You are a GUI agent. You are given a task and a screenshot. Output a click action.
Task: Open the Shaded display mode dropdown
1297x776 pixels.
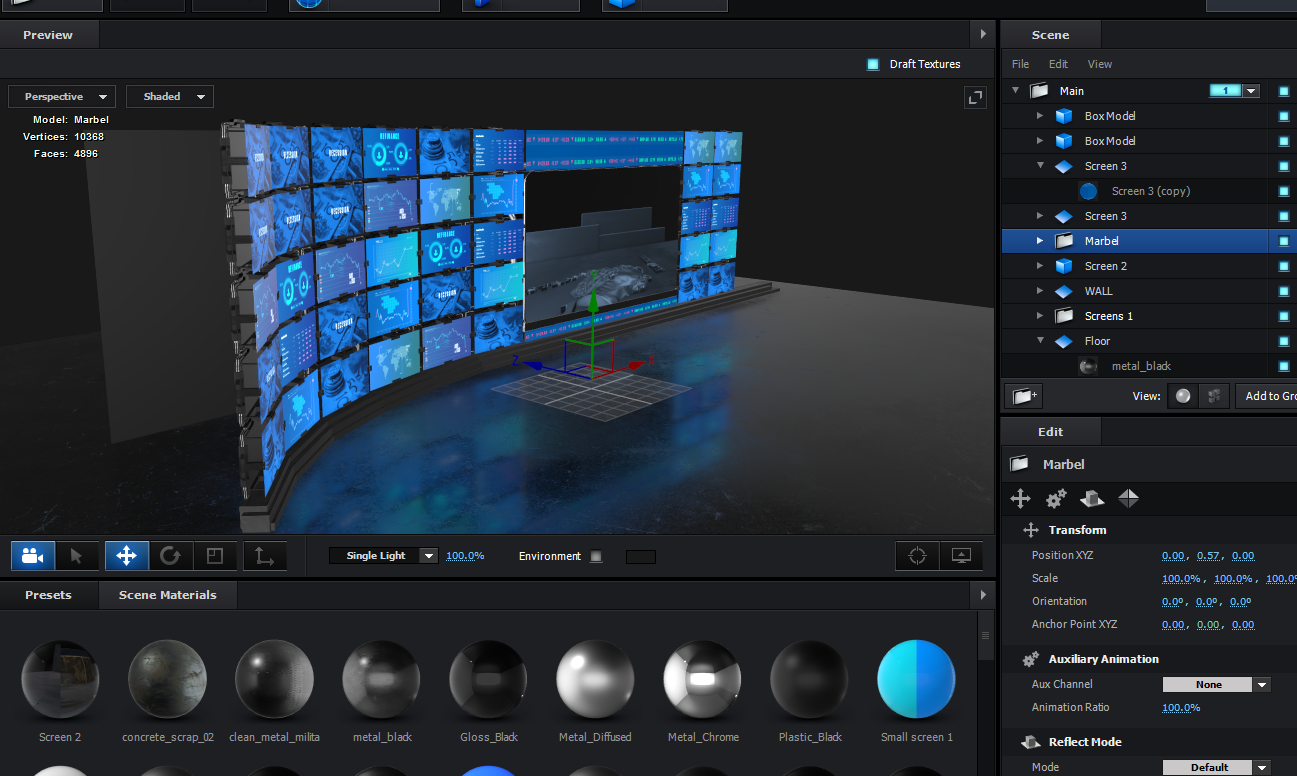[170, 97]
